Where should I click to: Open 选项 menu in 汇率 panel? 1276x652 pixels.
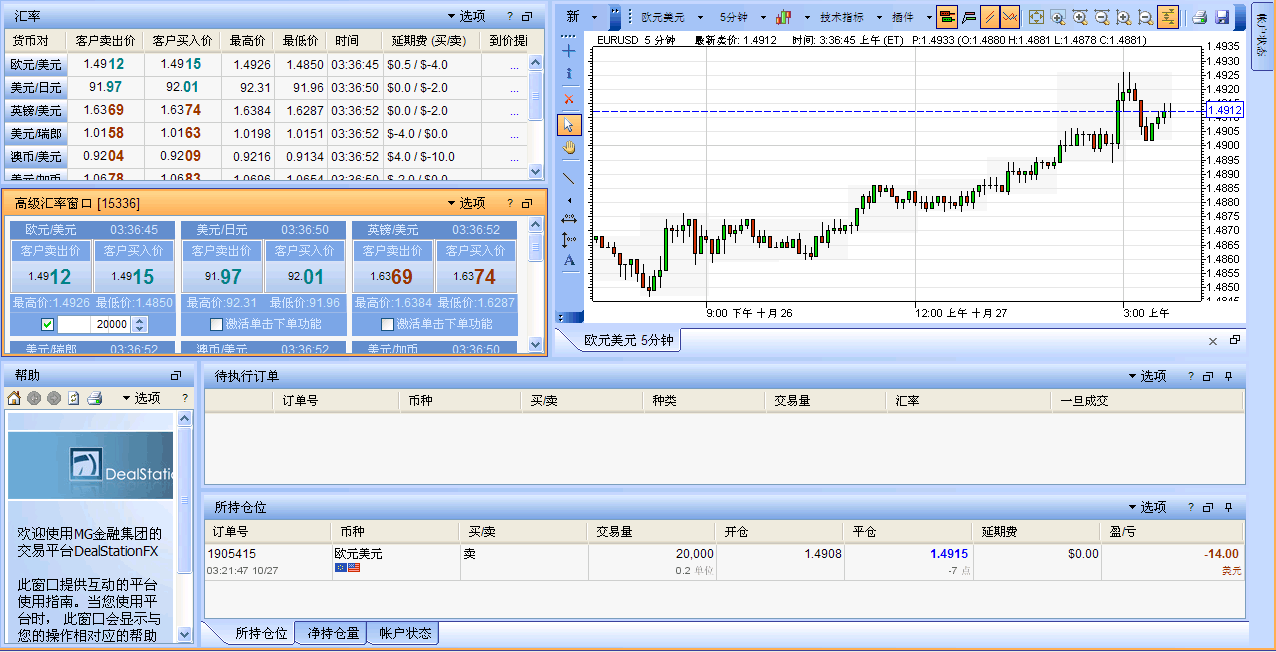pyautogui.click(x=465, y=16)
